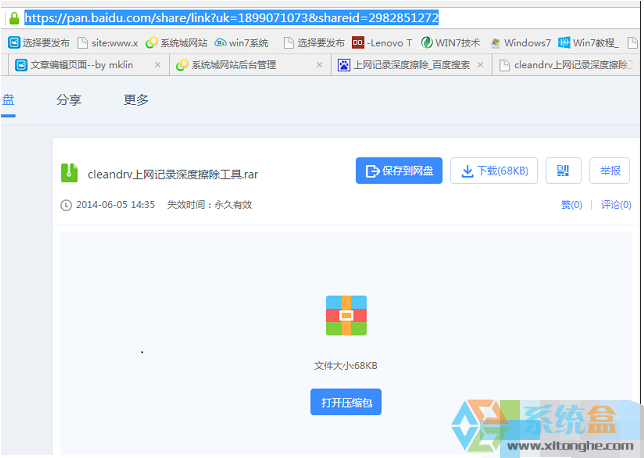Open the 分享 navigation item
The width and height of the screenshot is (644, 458).
(x=69, y=100)
